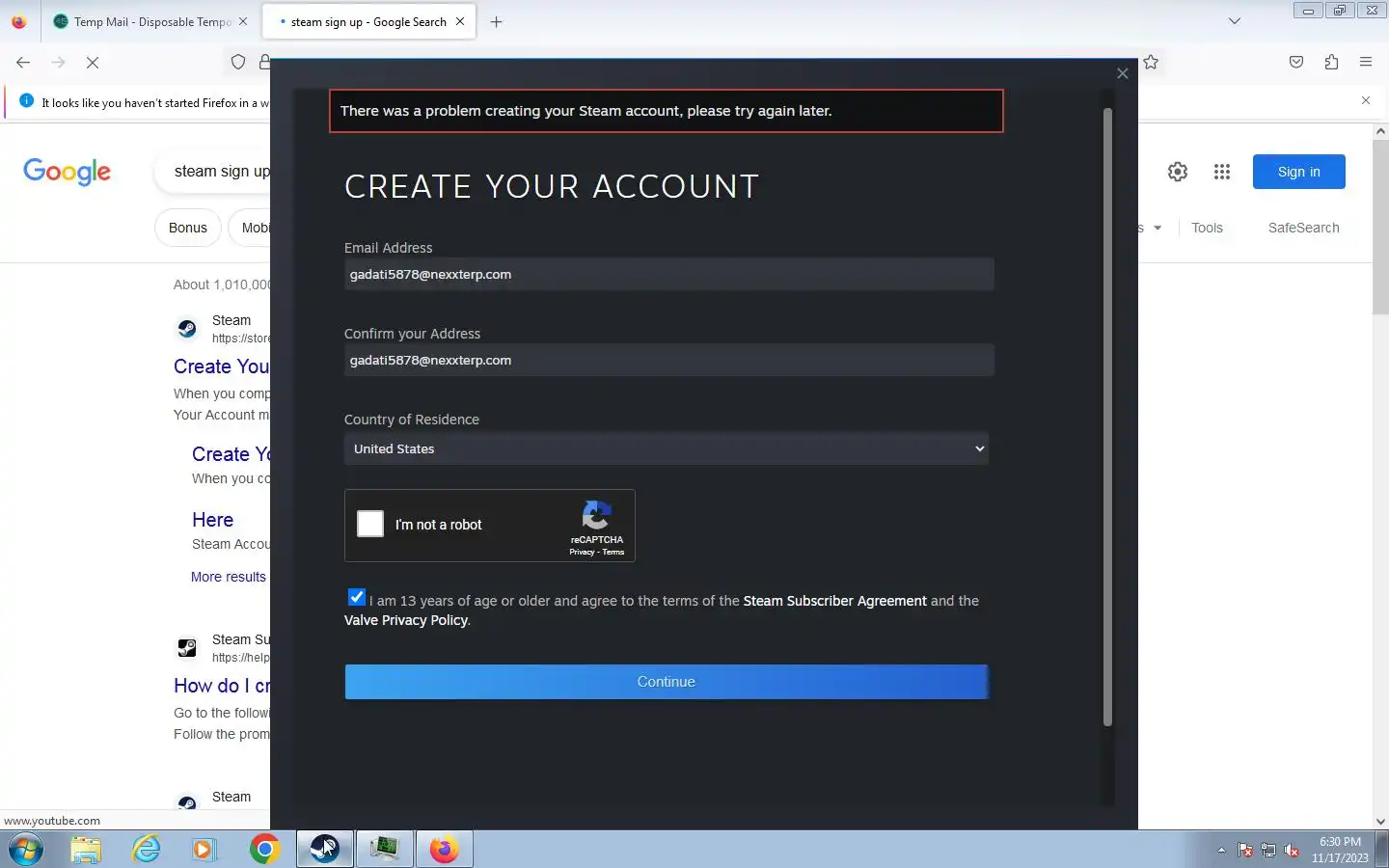Click the More results link
The width and height of the screenshot is (1389, 868).
coord(229,577)
